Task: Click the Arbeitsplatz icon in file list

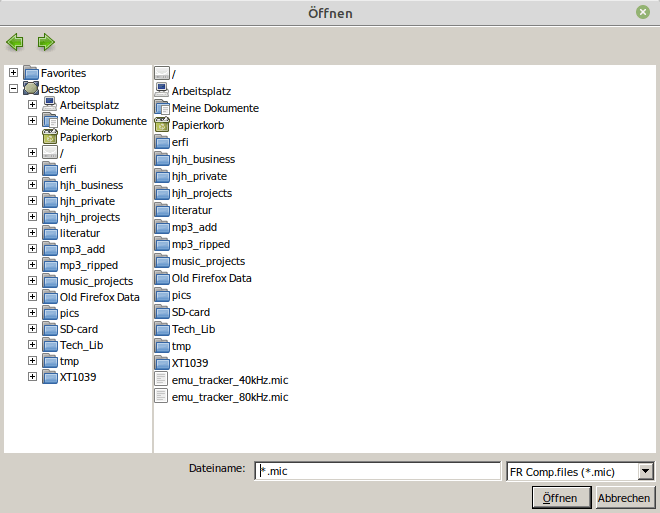Action: coord(162,90)
